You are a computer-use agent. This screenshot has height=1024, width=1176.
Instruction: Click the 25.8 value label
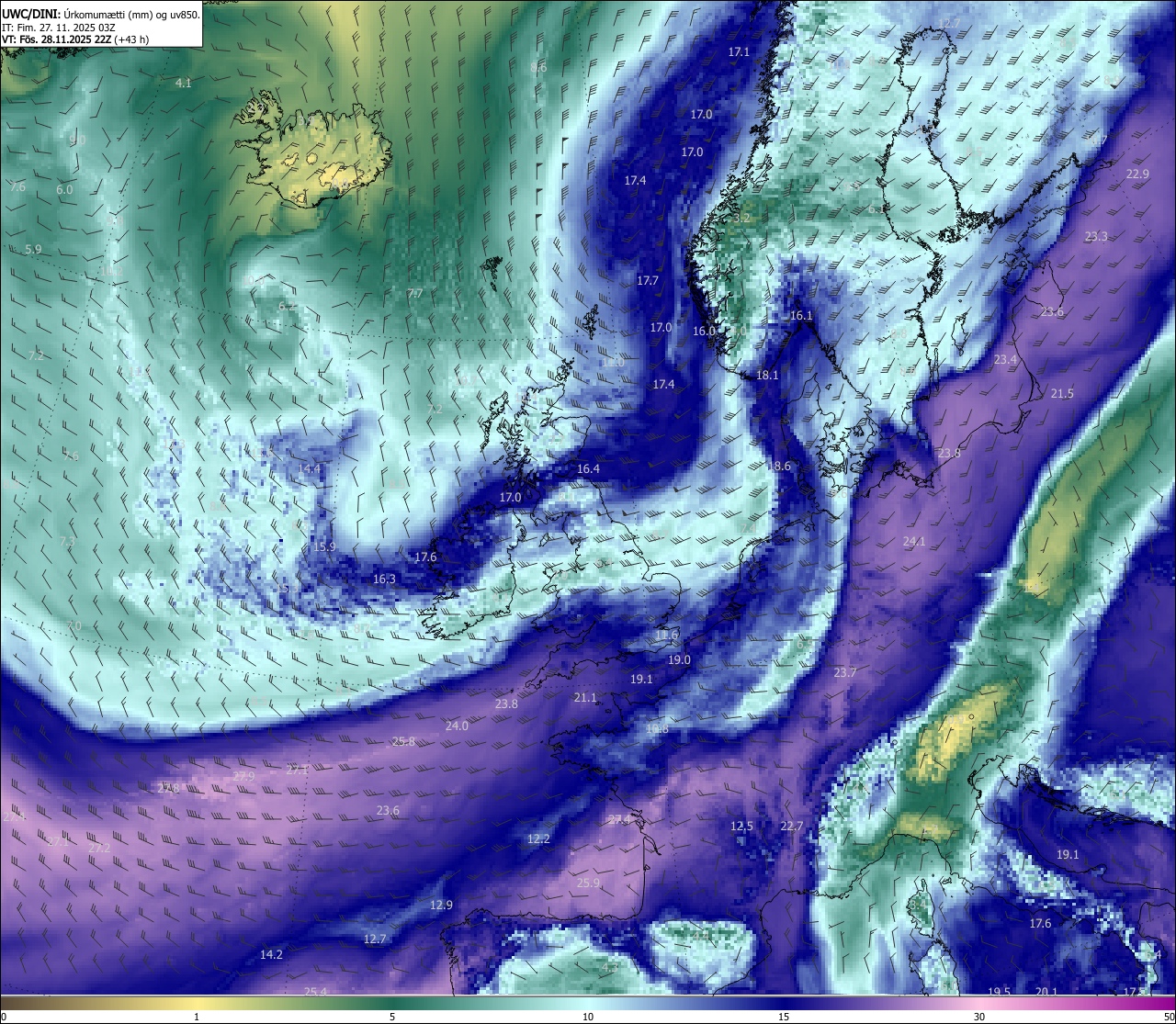click(x=403, y=742)
